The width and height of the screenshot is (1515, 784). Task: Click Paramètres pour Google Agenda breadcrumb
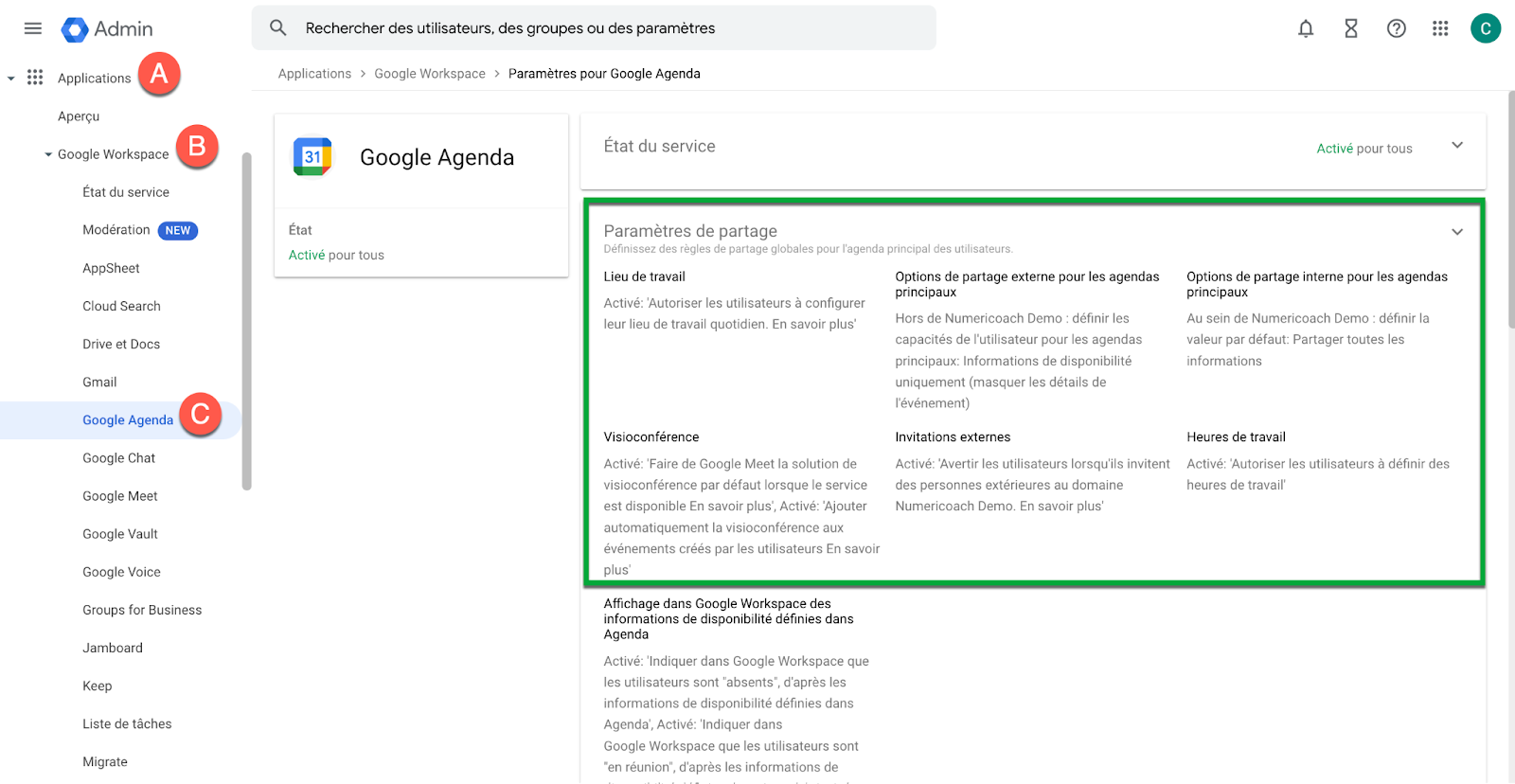[x=604, y=74]
